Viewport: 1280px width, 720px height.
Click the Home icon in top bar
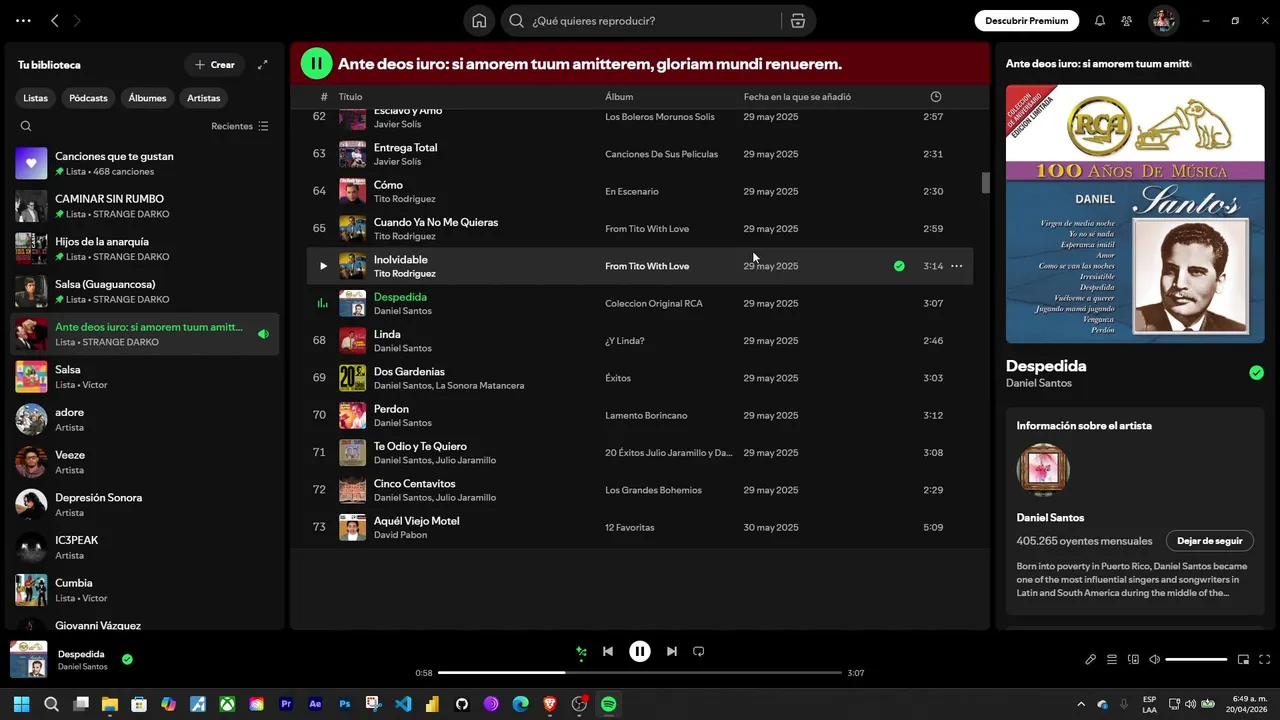pyautogui.click(x=479, y=21)
